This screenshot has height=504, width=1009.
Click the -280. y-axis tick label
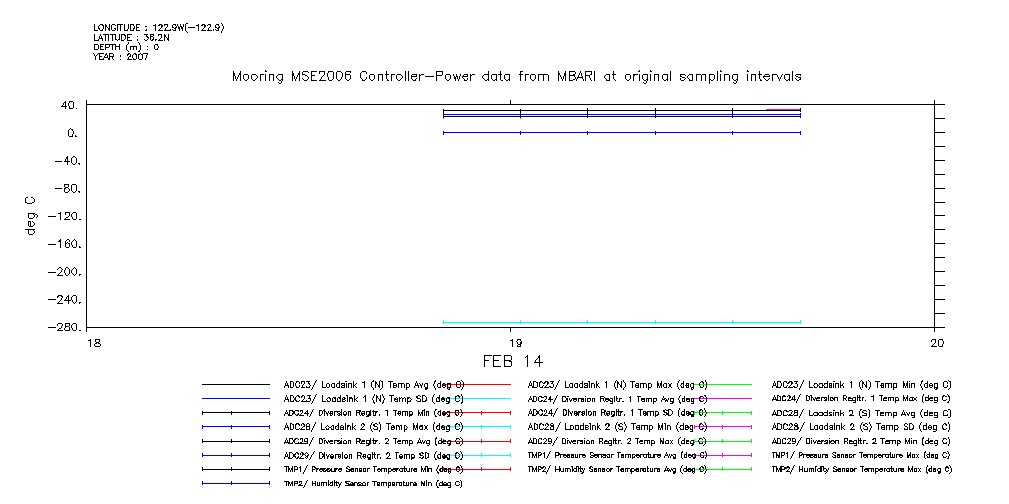click(x=63, y=328)
